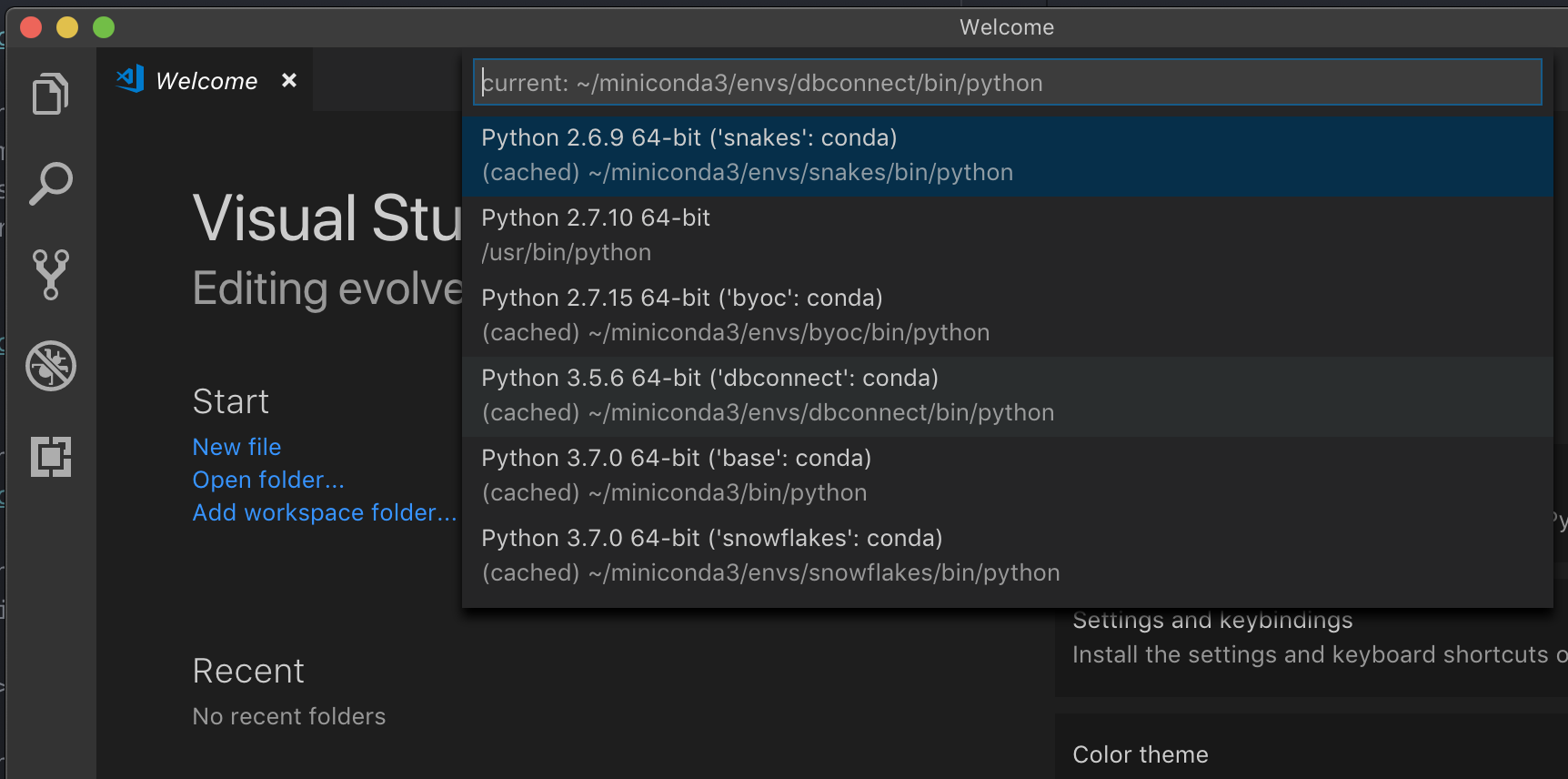1568x779 pixels.
Task: Open the Search view icon
Action: tap(51, 184)
